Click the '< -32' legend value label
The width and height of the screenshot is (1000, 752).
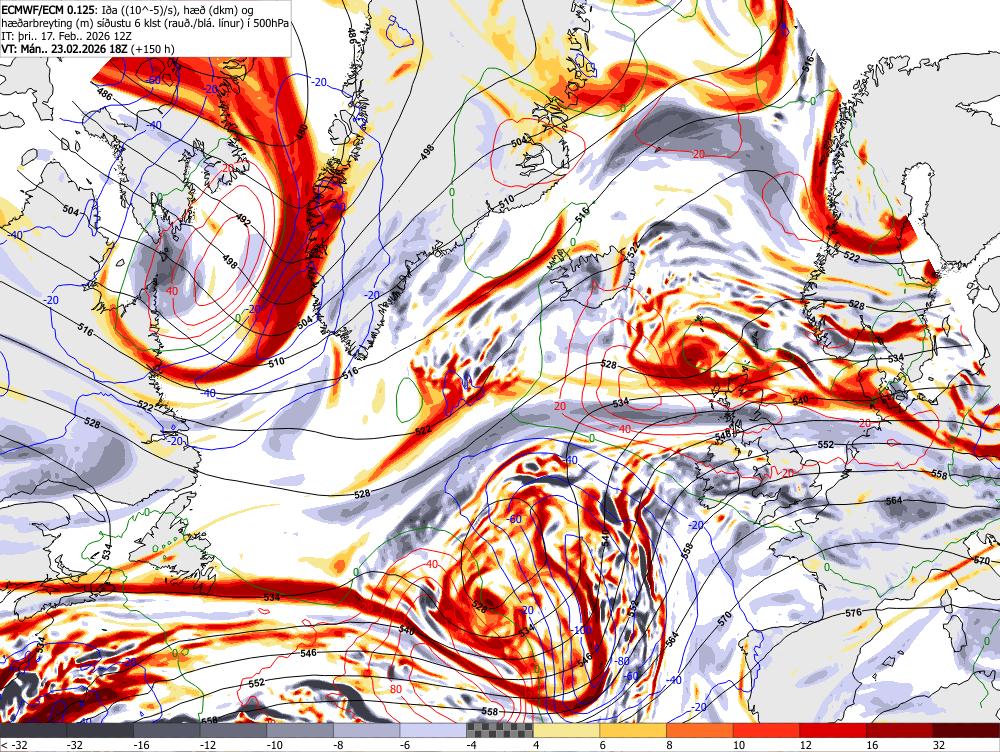(x=13, y=745)
